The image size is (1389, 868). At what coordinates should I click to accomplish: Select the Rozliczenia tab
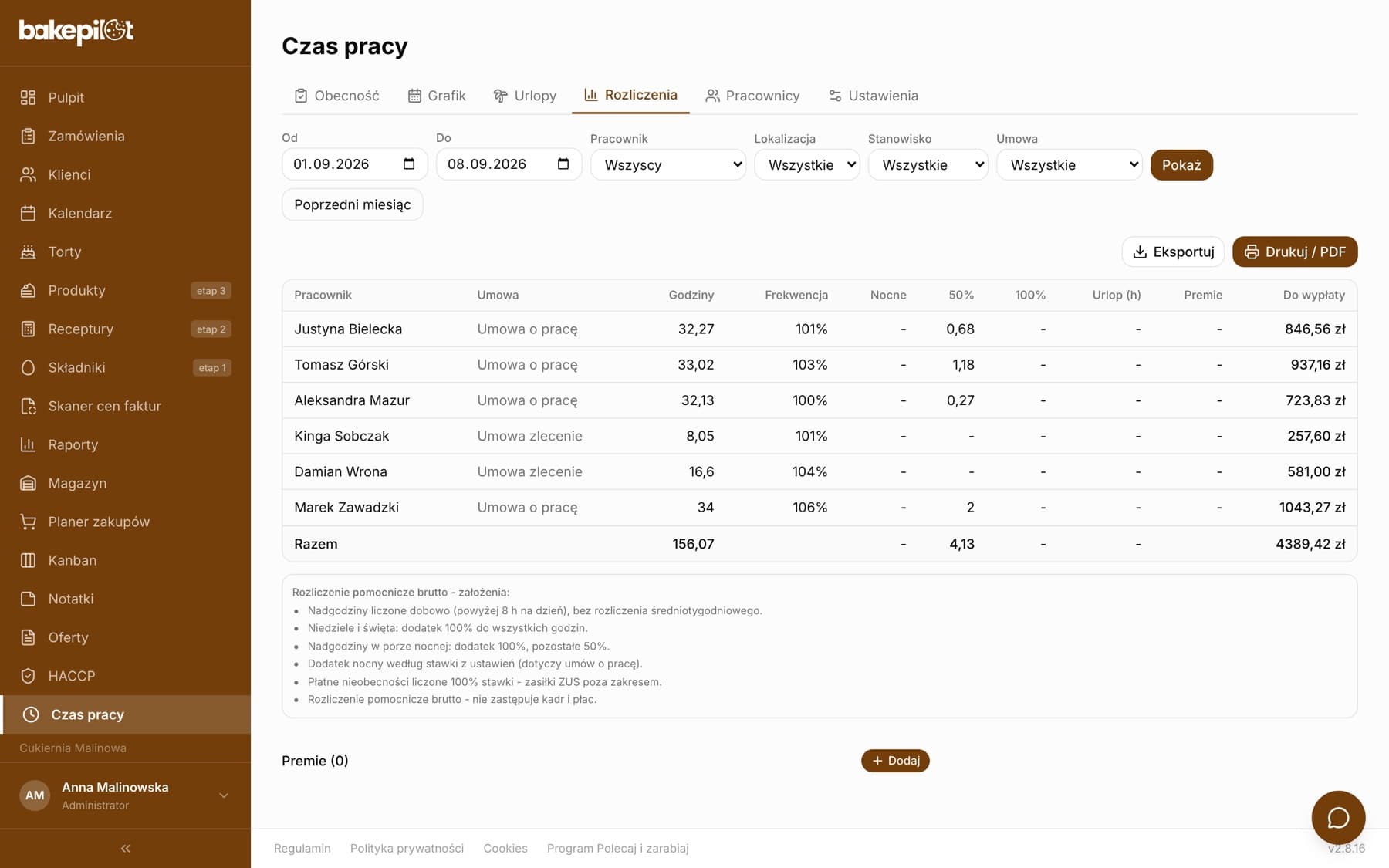click(x=630, y=95)
